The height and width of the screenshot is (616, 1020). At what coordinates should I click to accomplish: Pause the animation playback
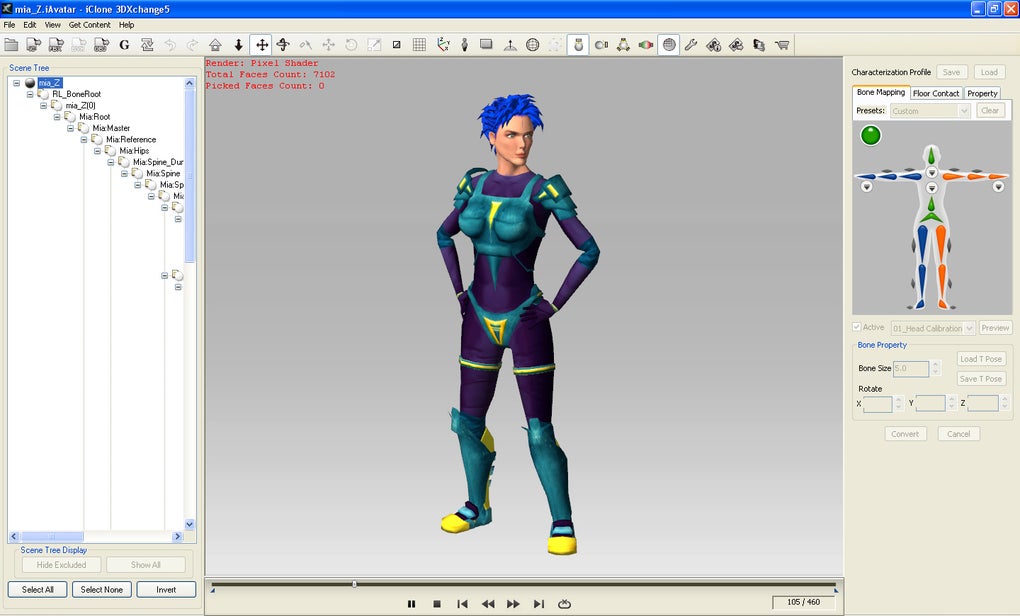pos(411,604)
